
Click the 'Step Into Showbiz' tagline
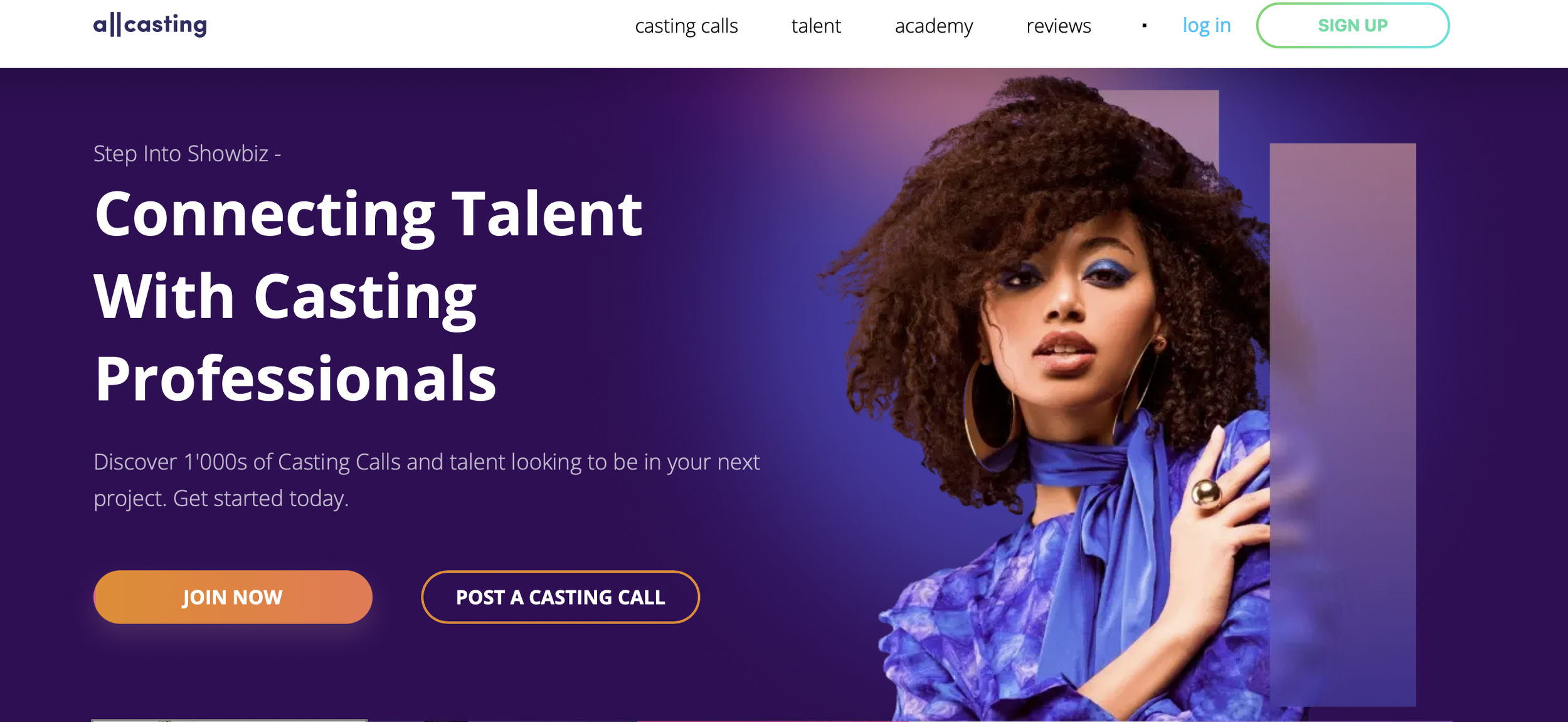click(187, 154)
